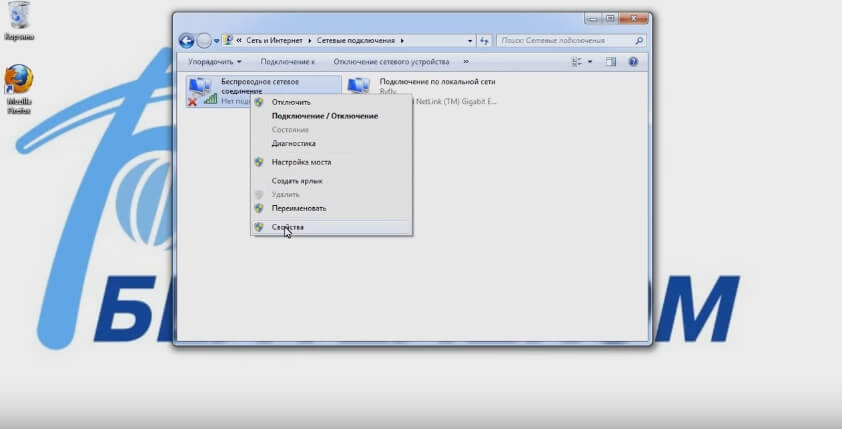Select 'Подключение по локальной сети' adapter icon

coord(359,86)
